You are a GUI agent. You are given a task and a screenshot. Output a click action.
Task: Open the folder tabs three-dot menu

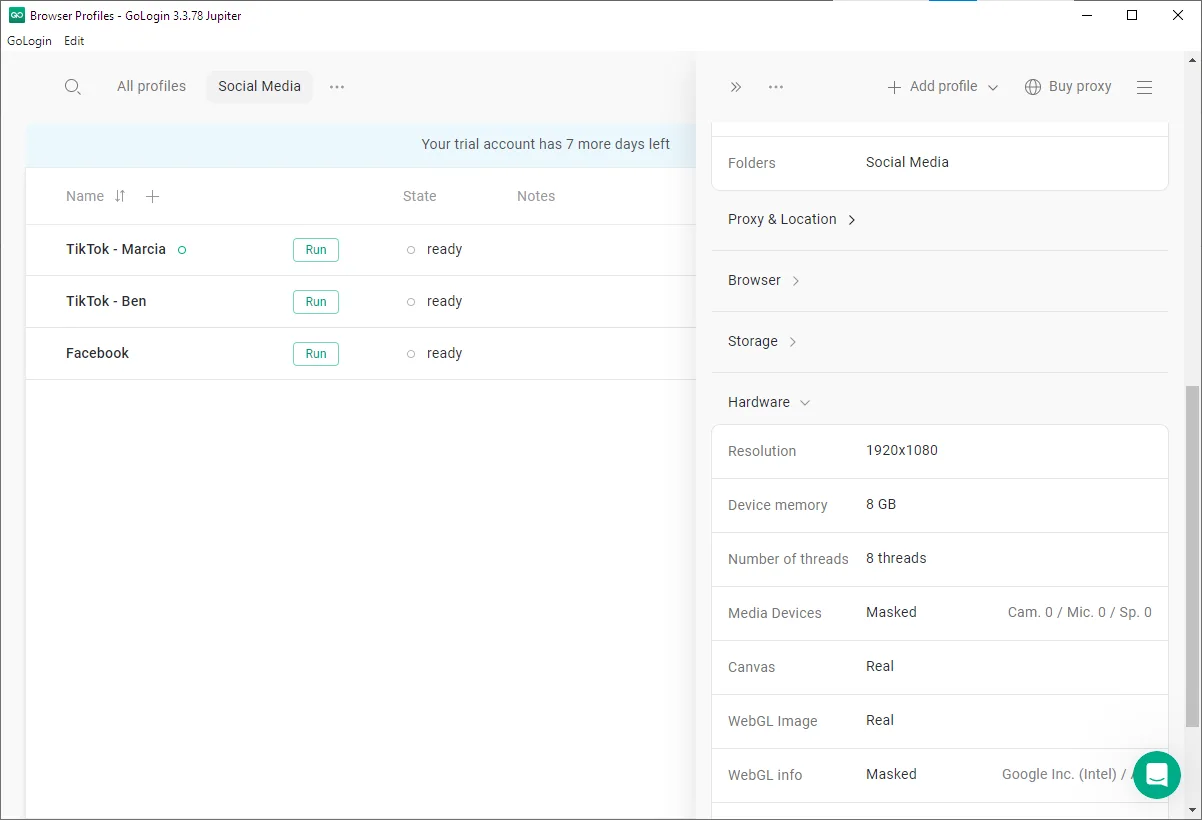coord(337,87)
